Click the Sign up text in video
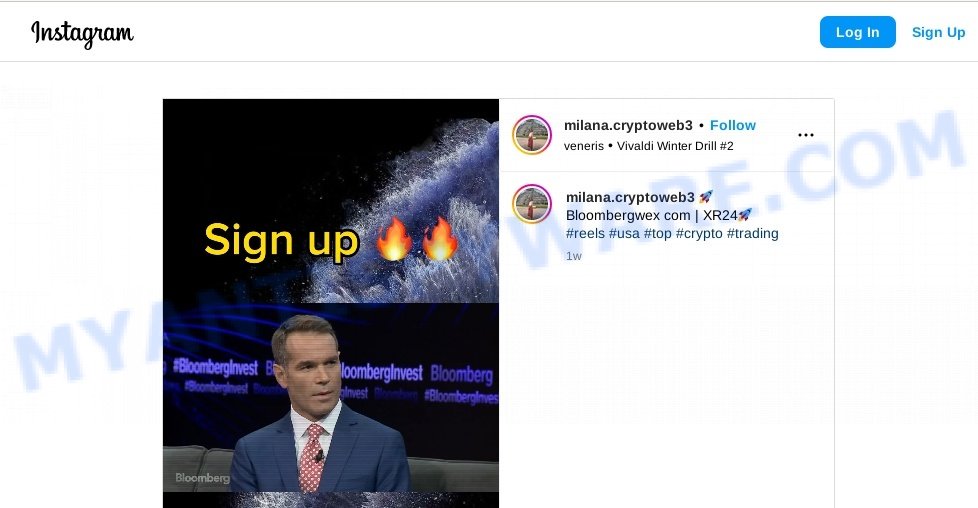This screenshot has height=508, width=978. (281, 241)
